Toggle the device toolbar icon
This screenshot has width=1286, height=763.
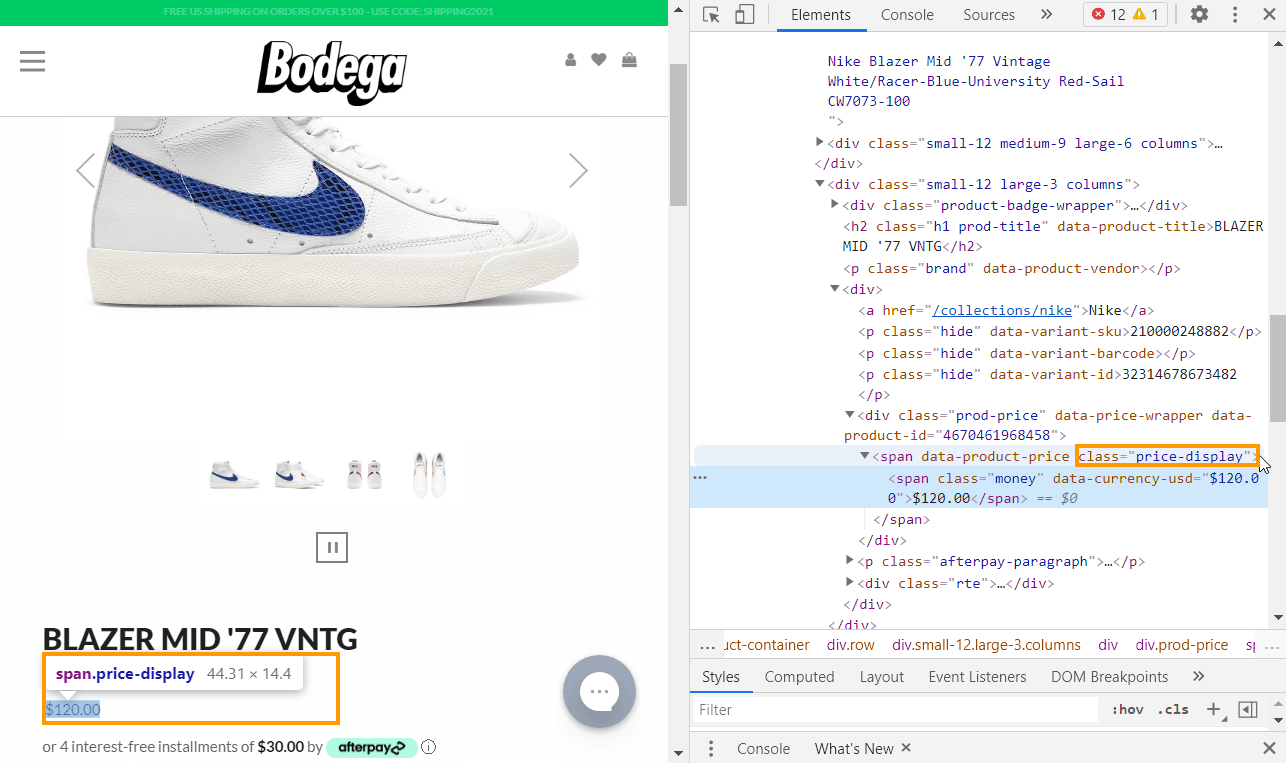pos(744,15)
